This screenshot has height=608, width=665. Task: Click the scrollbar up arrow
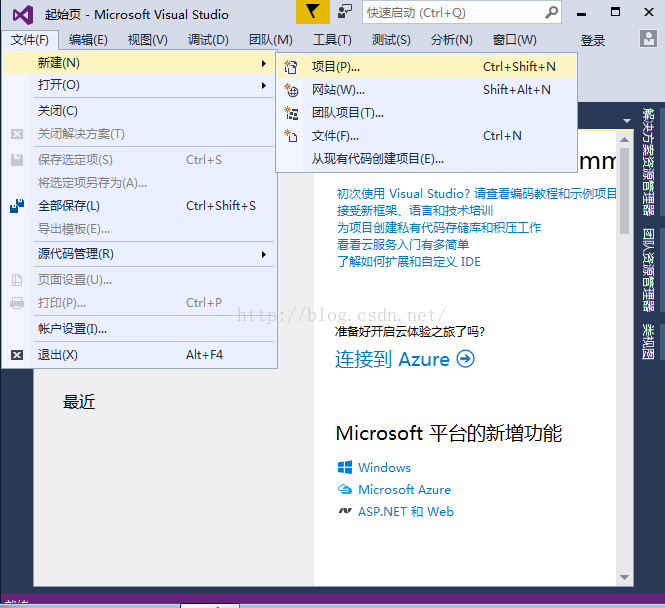pos(624,139)
